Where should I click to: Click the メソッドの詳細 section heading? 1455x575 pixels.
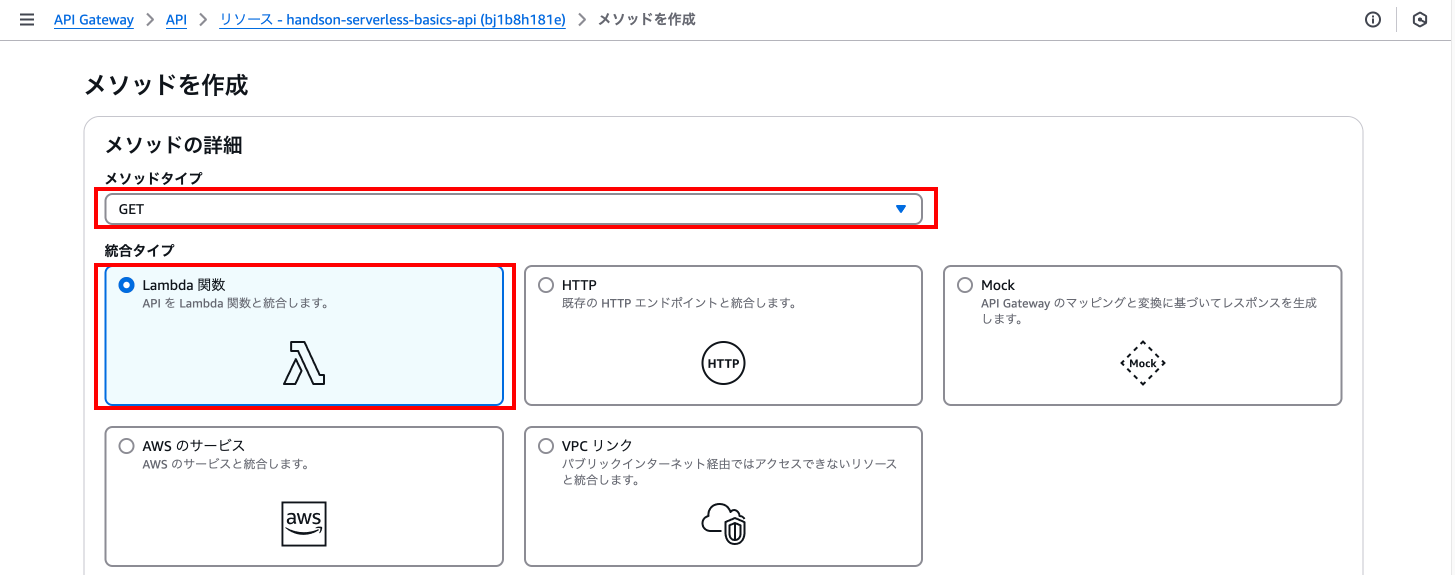174,146
